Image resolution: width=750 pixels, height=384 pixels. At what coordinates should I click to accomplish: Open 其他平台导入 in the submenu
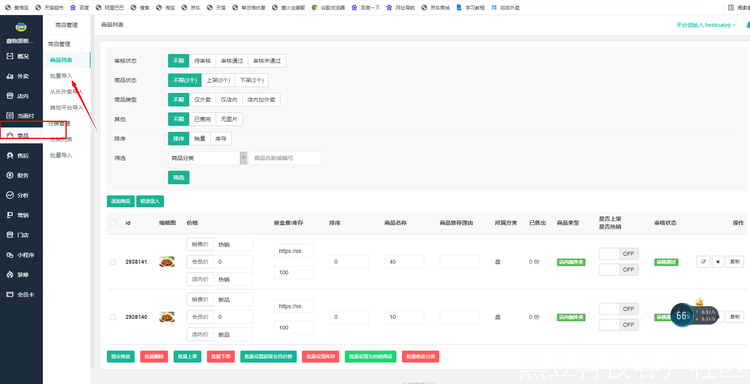[x=66, y=108]
